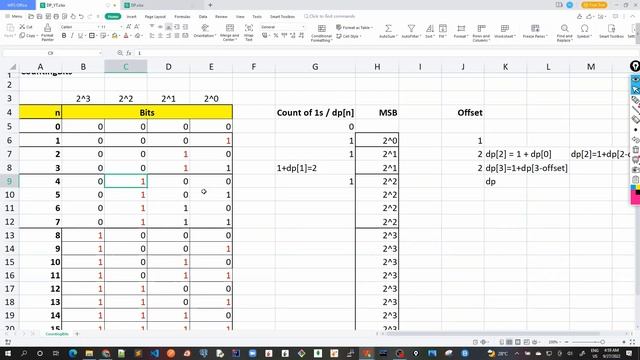Image resolution: width=640 pixels, height=360 pixels.
Task: Toggle Italic formatting
Action: 72,36
